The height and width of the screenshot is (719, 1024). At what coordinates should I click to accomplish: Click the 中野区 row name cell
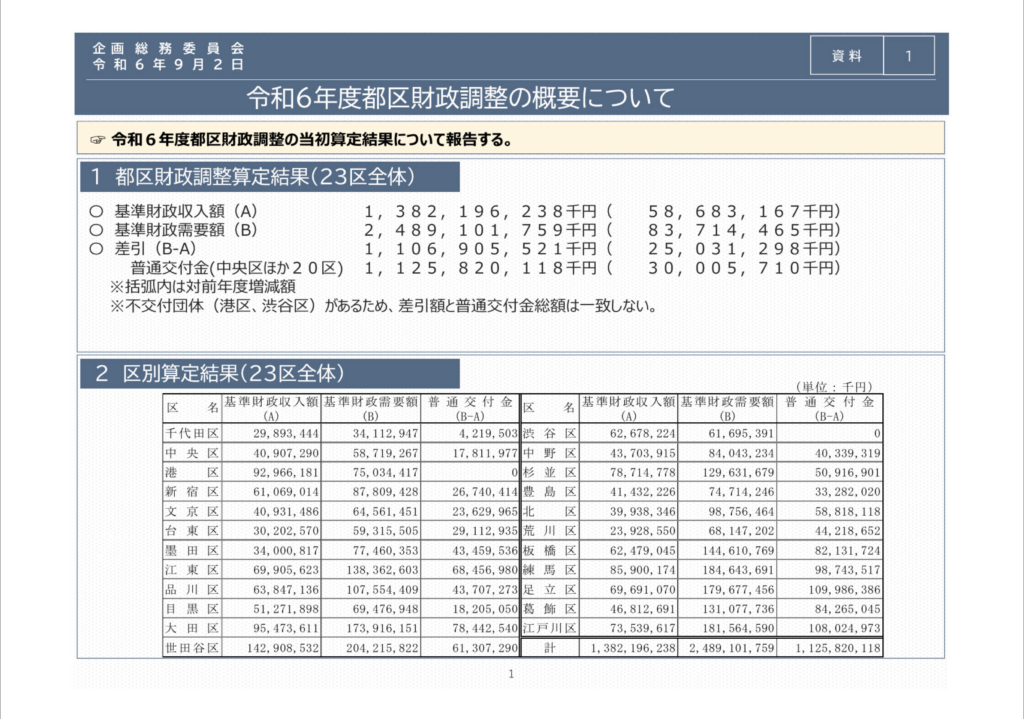pos(550,453)
